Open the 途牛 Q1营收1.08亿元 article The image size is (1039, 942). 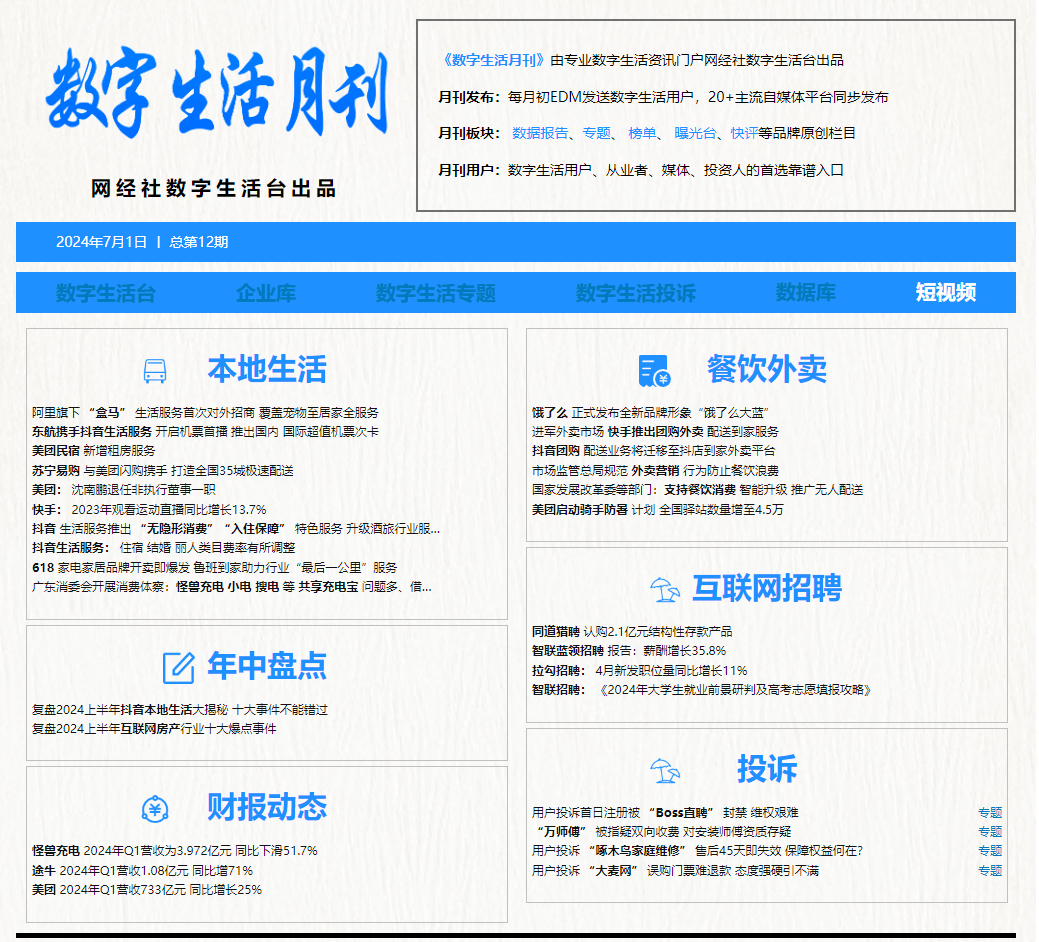coord(142,871)
